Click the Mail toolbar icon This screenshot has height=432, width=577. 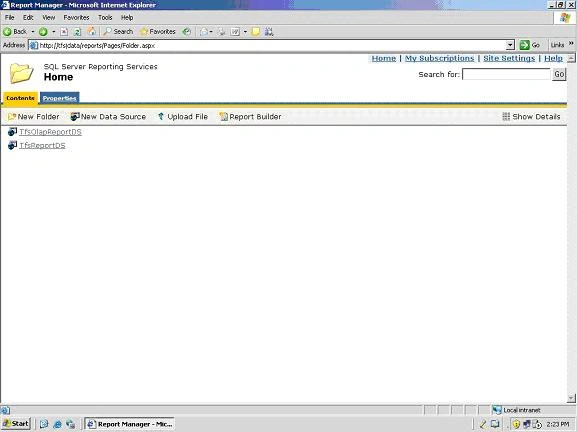[203, 32]
